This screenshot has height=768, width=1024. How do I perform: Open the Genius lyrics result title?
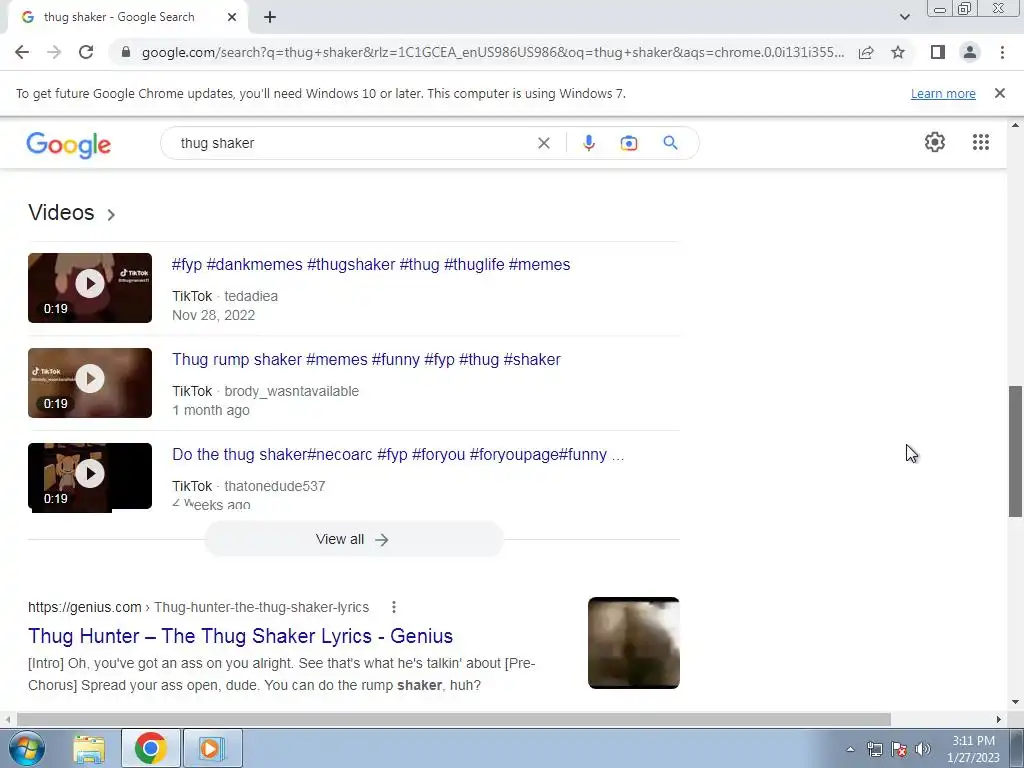pos(240,636)
